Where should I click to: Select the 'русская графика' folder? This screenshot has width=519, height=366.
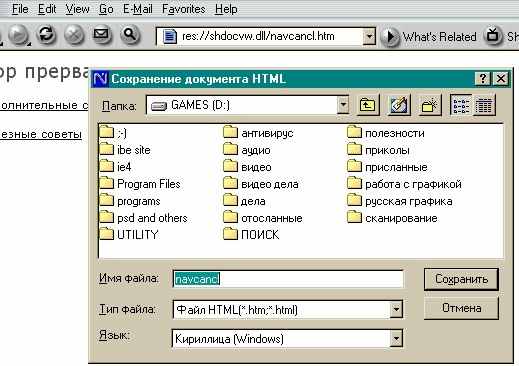tap(400, 201)
